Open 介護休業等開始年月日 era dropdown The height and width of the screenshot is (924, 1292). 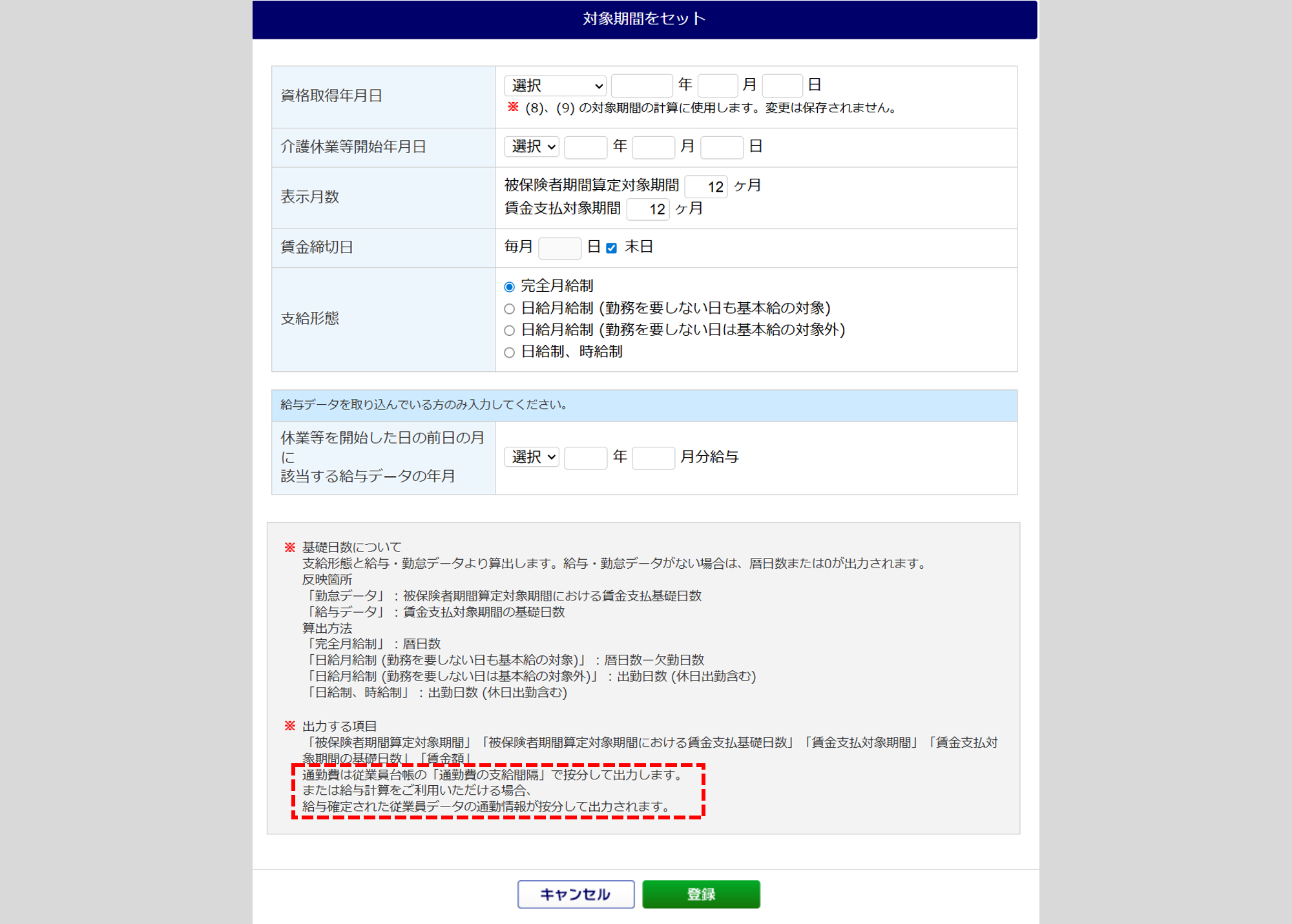click(x=532, y=147)
